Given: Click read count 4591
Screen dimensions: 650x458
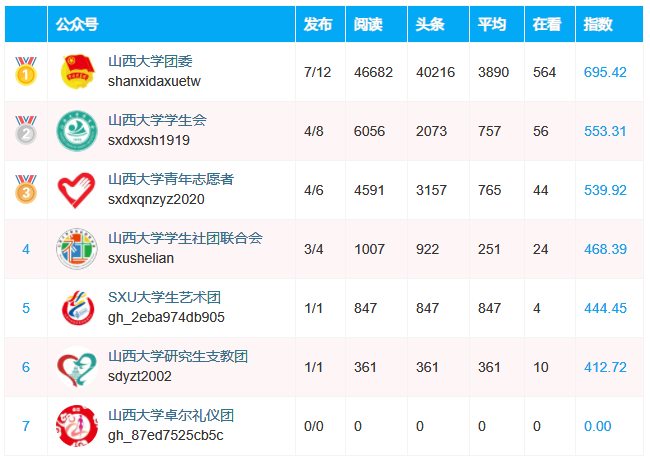Looking at the screenshot, I should [369, 190].
